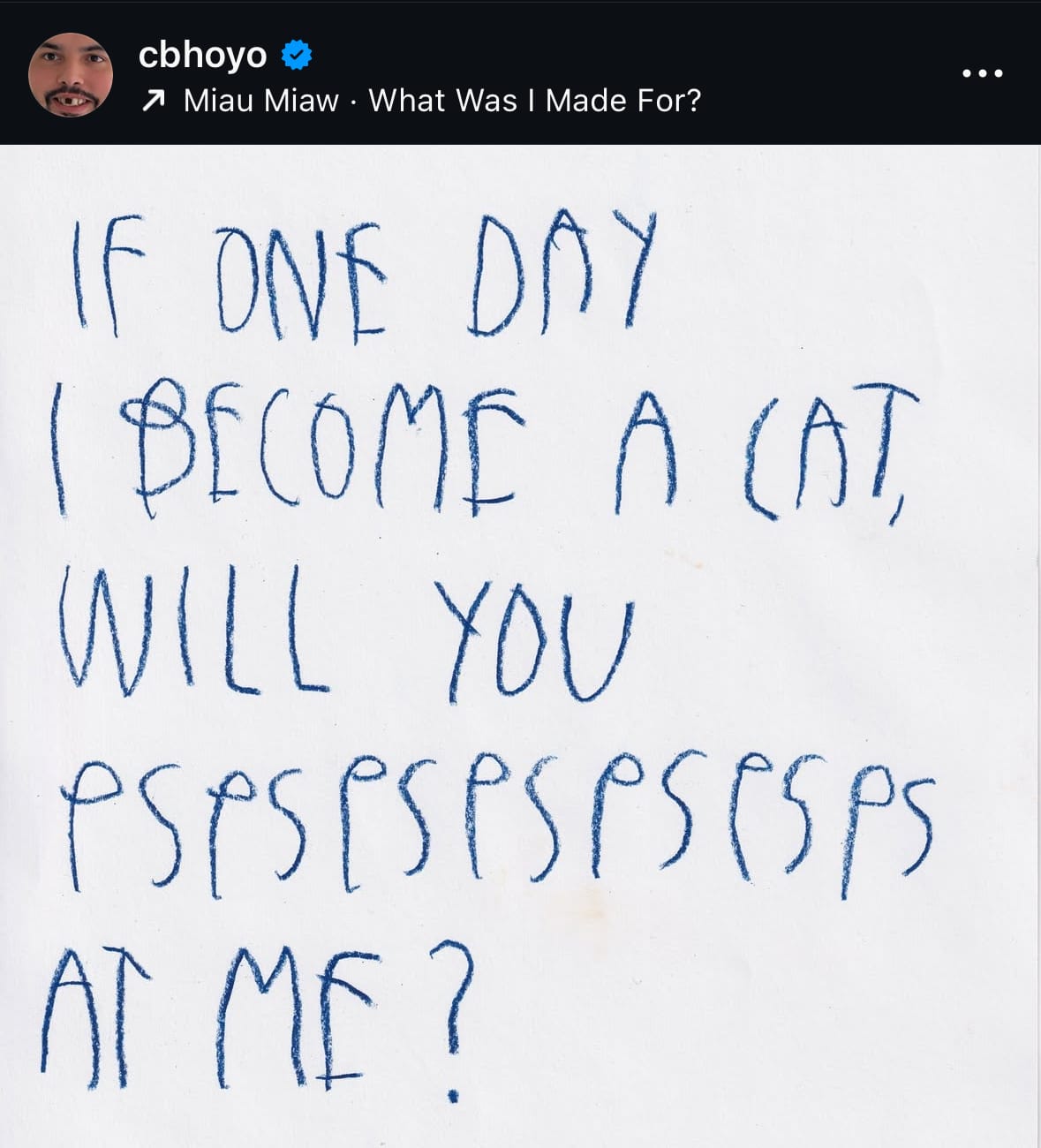Click the handwritten word IF
Image resolution: width=1041 pixels, height=1148 pixels.
[109, 274]
